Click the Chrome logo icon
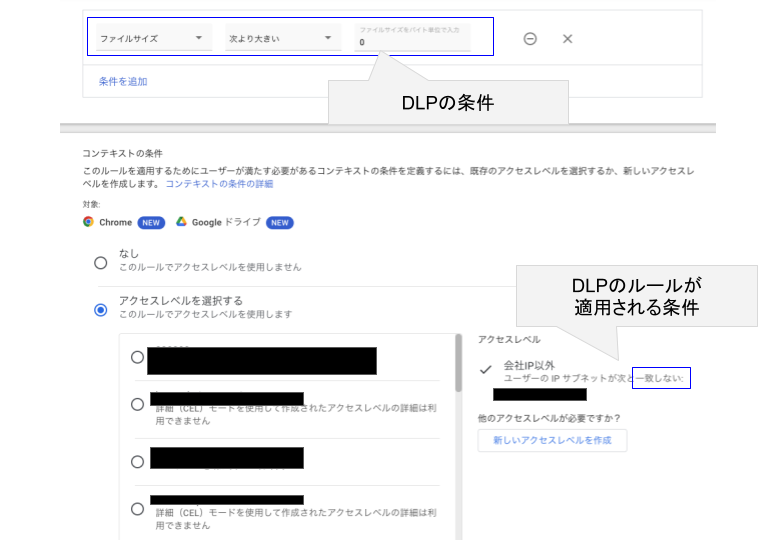Image resolution: width=768 pixels, height=540 pixels. [x=89, y=222]
